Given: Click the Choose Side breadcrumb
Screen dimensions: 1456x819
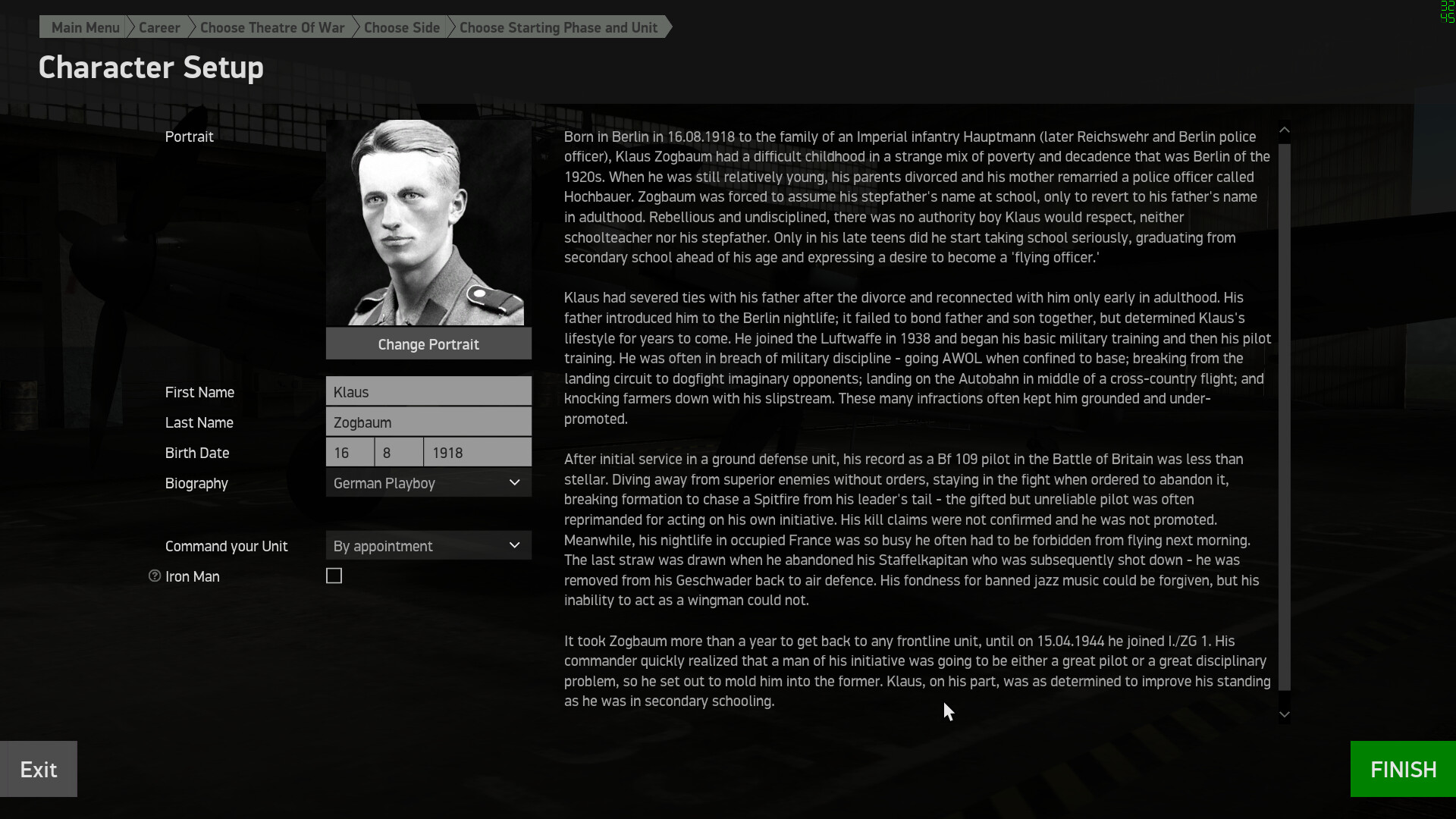Looking at the screenshot, I should pos(401,27).
